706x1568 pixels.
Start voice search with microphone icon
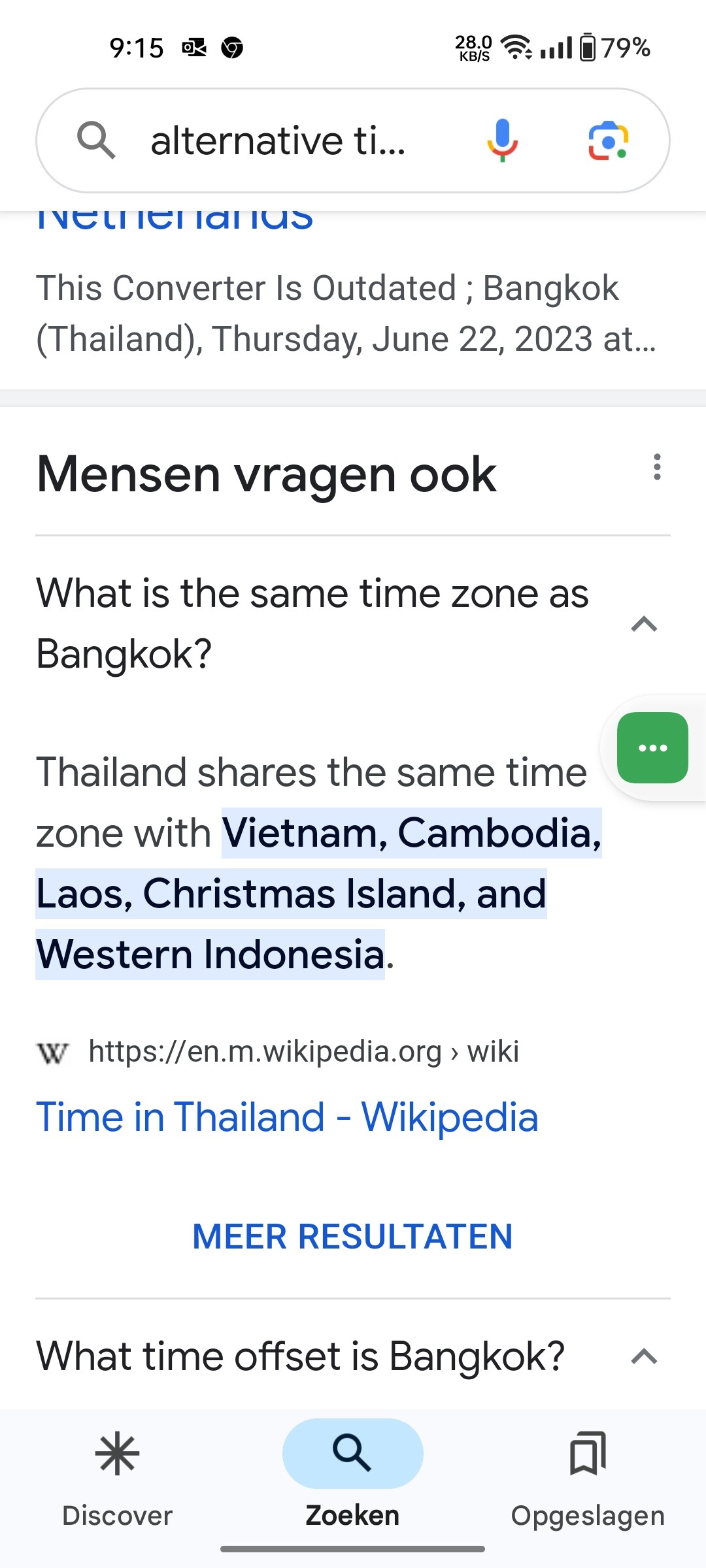(502, 140)
